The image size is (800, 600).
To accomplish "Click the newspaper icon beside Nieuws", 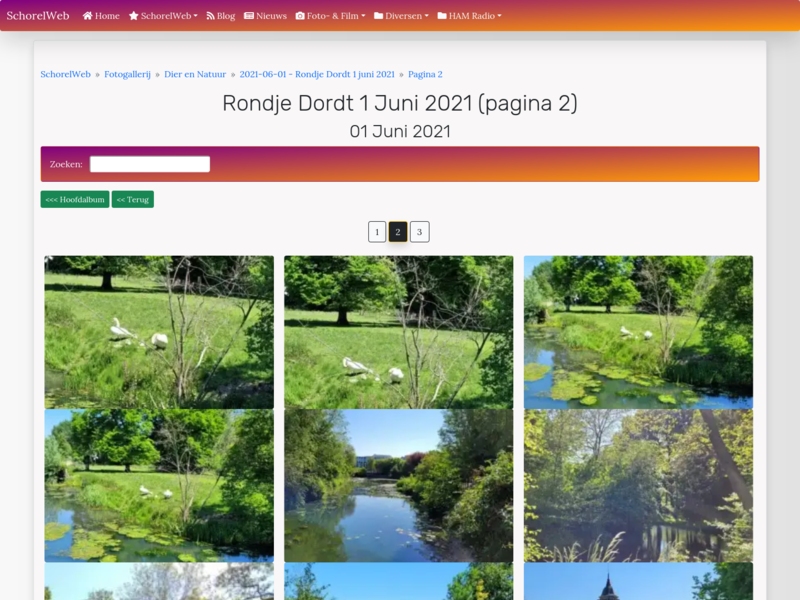I will point(249,16).
